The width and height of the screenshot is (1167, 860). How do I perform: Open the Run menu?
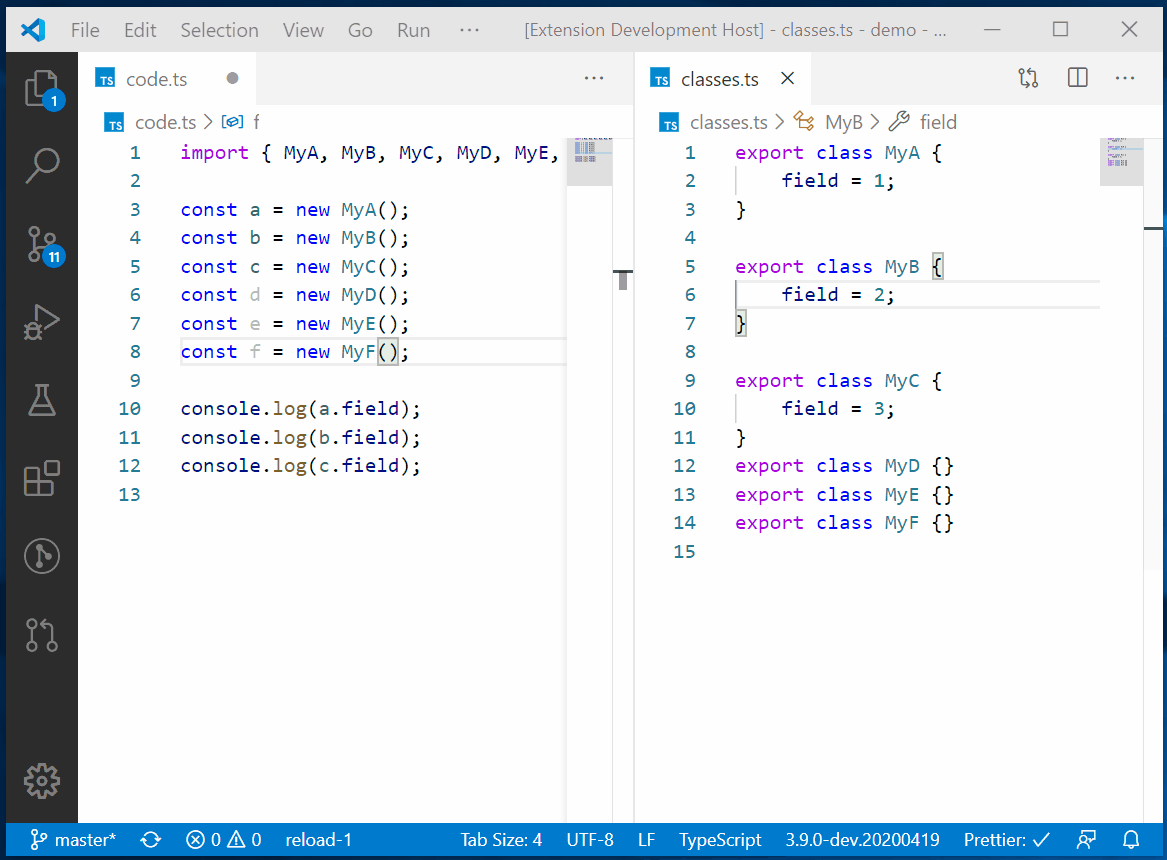pyautogui.click(x=413, y=30)
